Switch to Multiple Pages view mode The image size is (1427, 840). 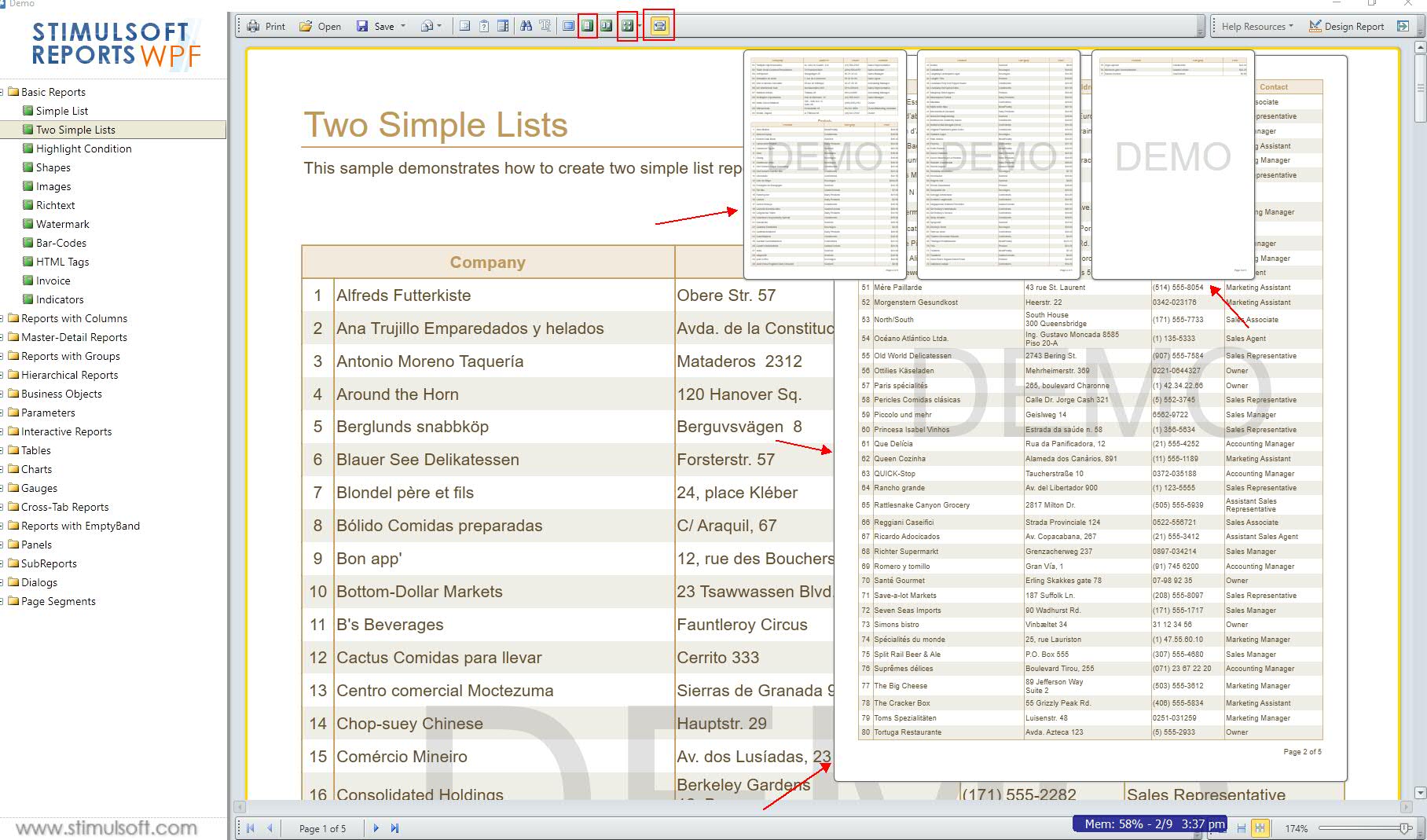coord(626,26)
